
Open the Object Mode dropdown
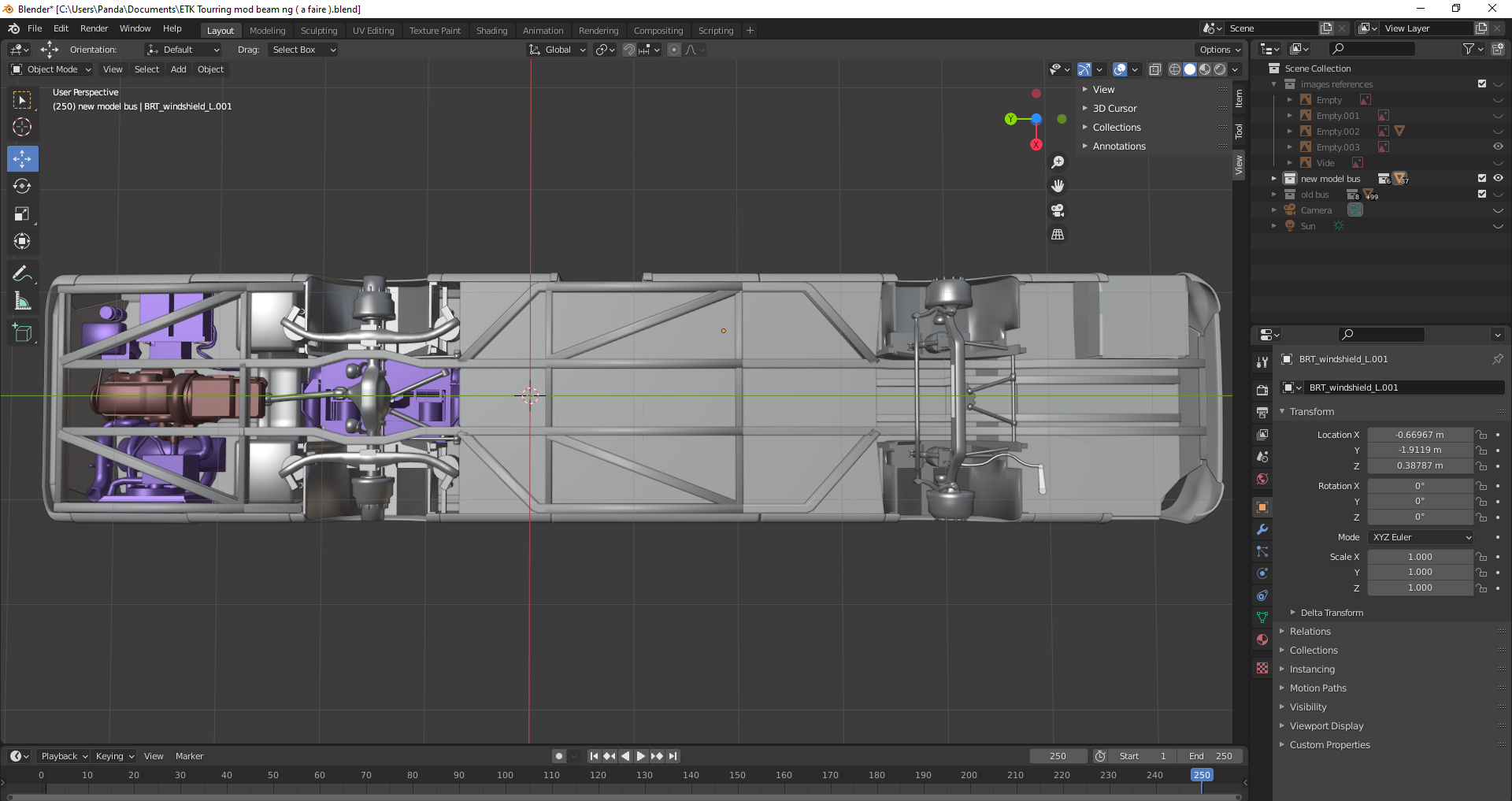[x=52, y=69]
